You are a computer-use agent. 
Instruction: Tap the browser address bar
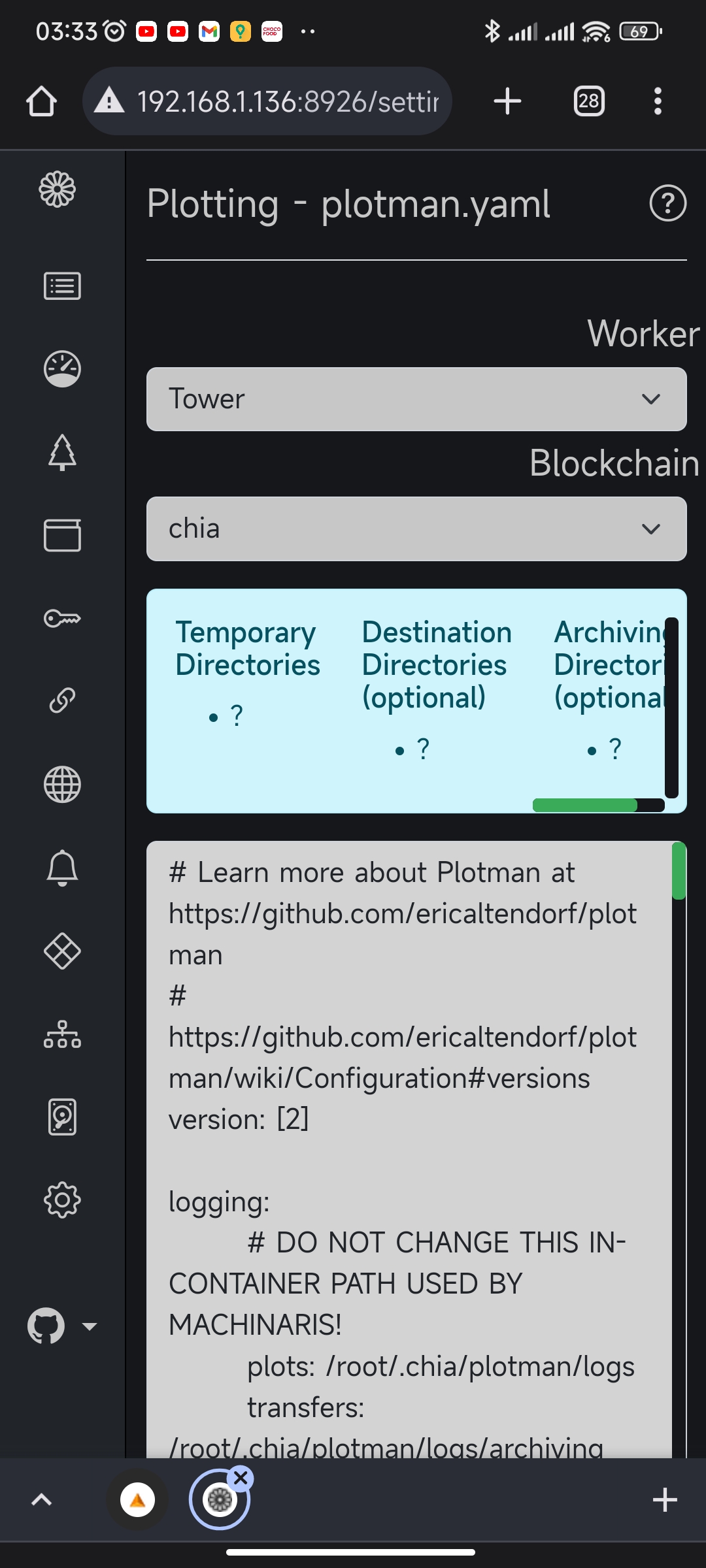(x=267, y=101)
